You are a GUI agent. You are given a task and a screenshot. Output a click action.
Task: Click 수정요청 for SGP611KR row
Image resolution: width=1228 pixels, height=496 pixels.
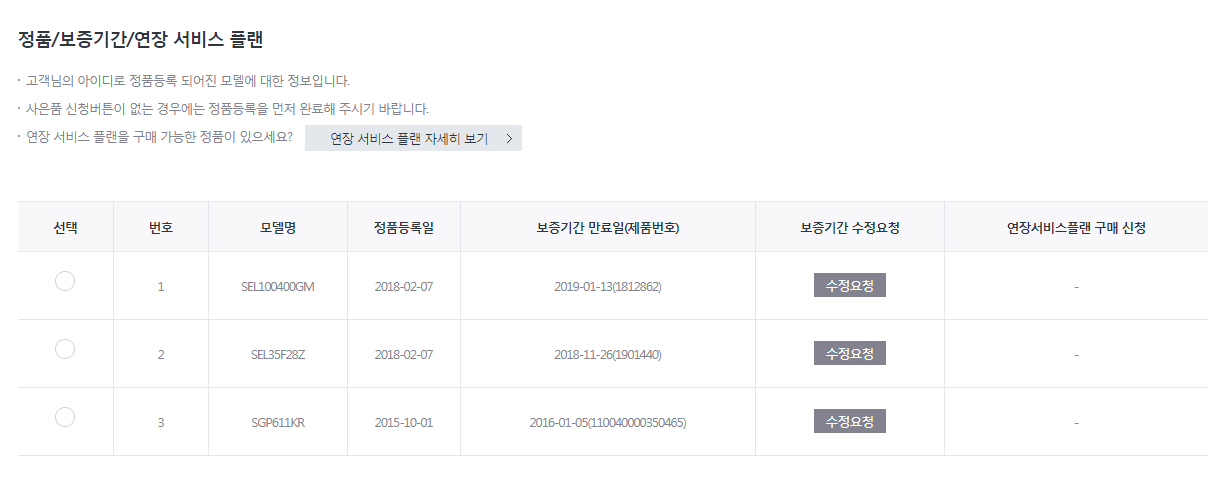[x=850, y=421]
